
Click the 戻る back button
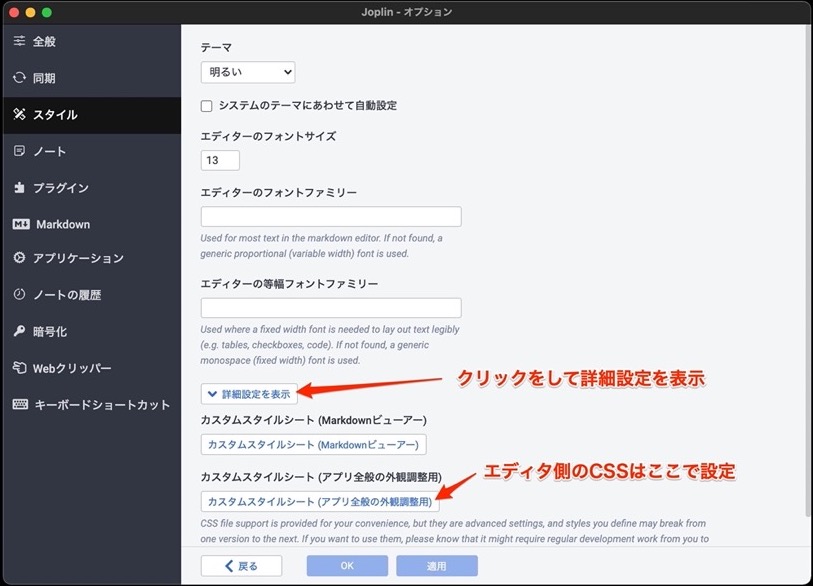[x=240, y=565]
